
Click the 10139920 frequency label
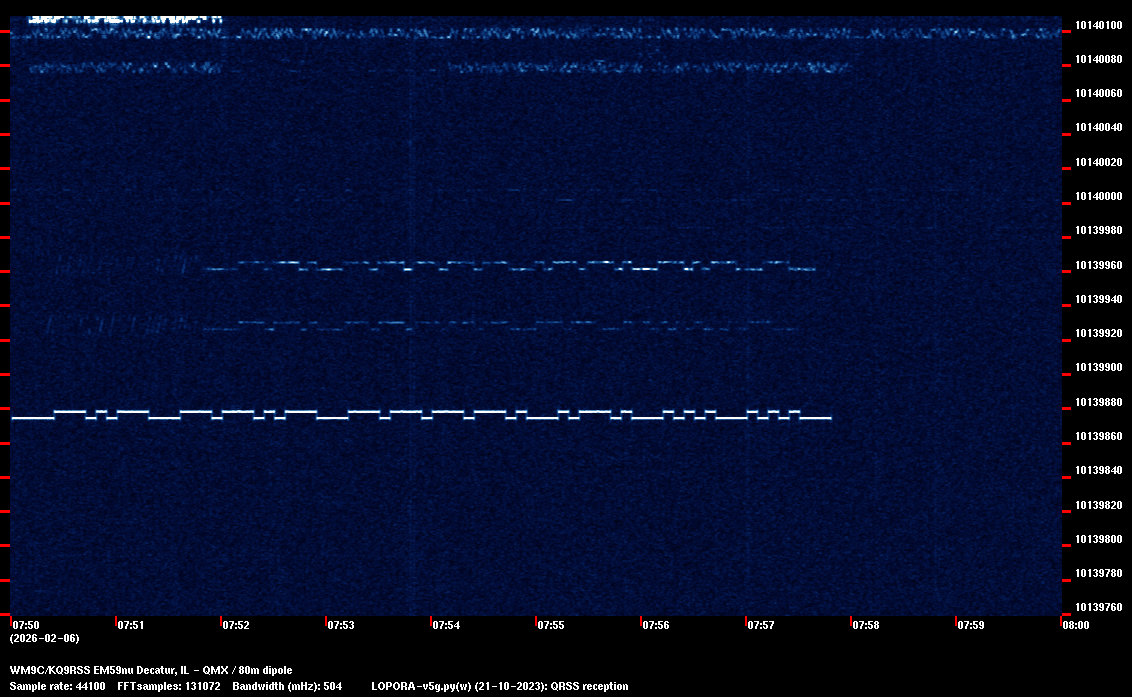(x=1098, y=333)
